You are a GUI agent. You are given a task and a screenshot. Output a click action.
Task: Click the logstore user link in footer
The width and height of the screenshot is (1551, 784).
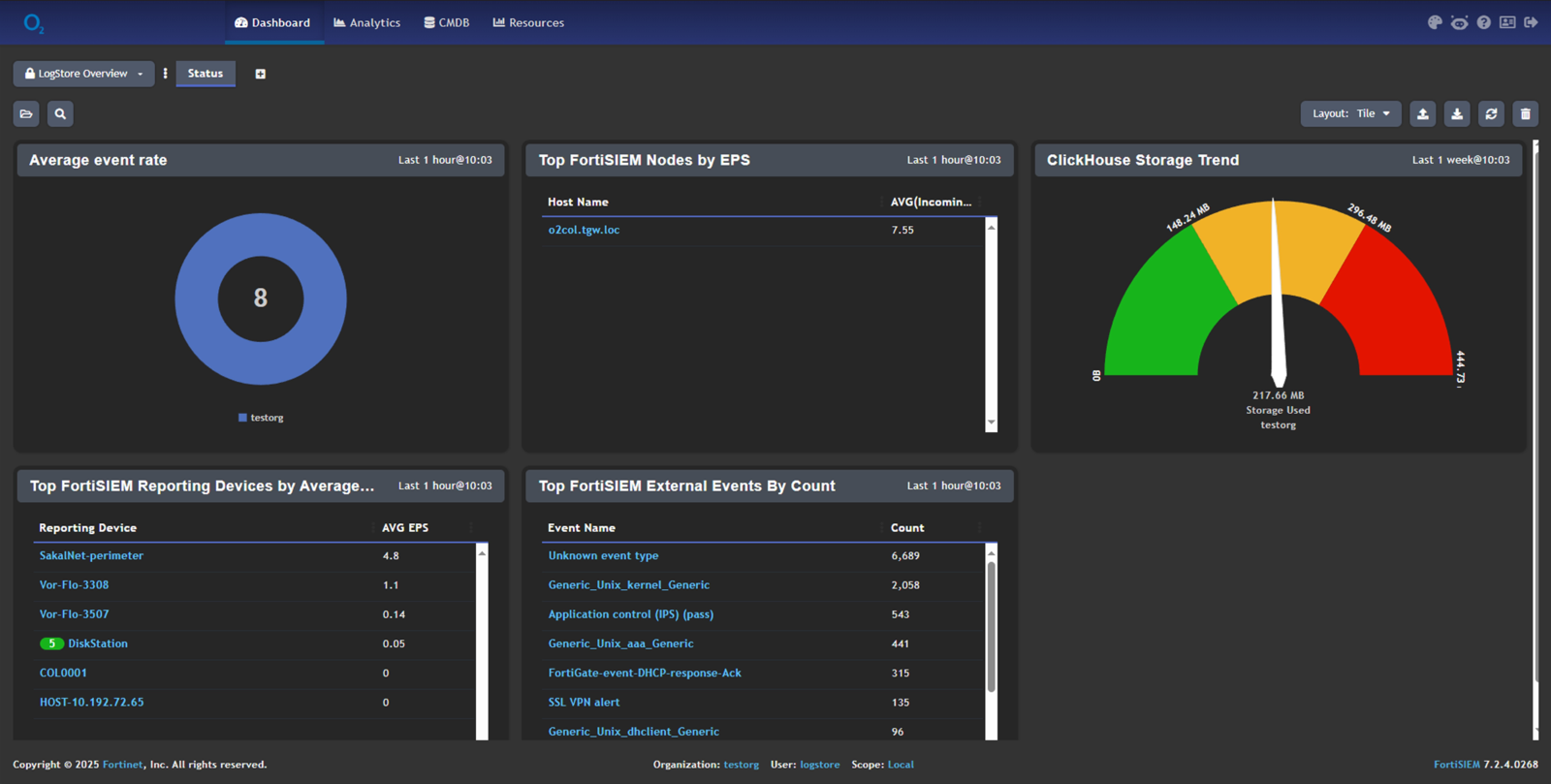click(820, 765)
